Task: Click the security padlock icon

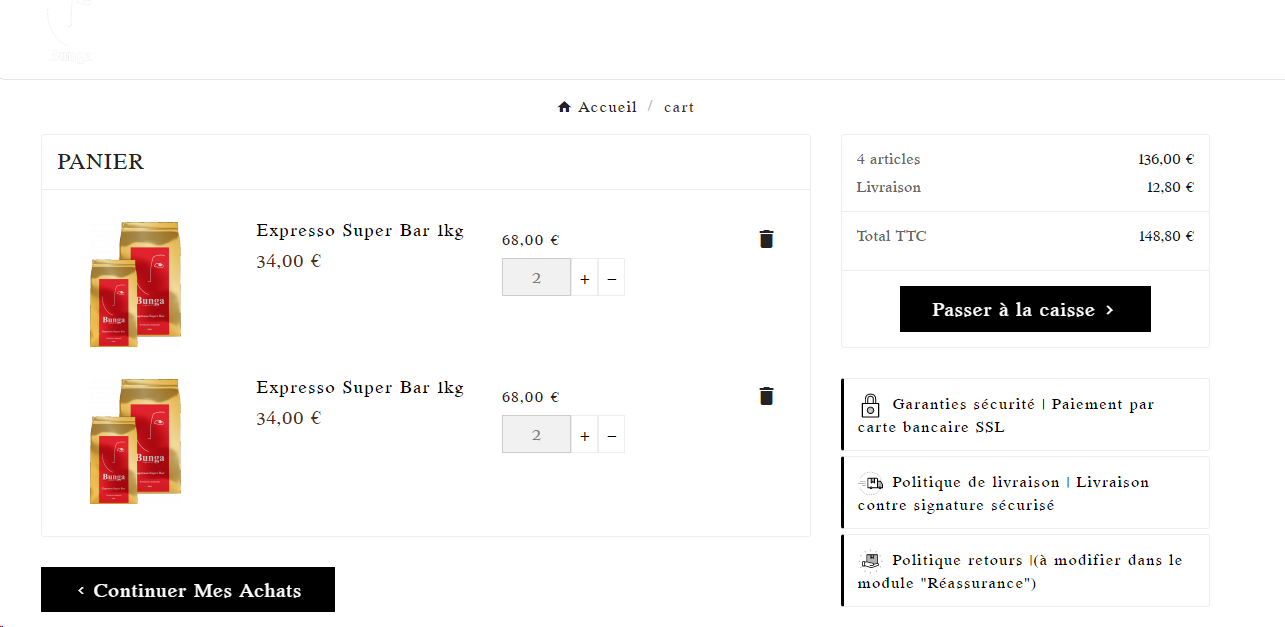Action: [x=870, y=406]
